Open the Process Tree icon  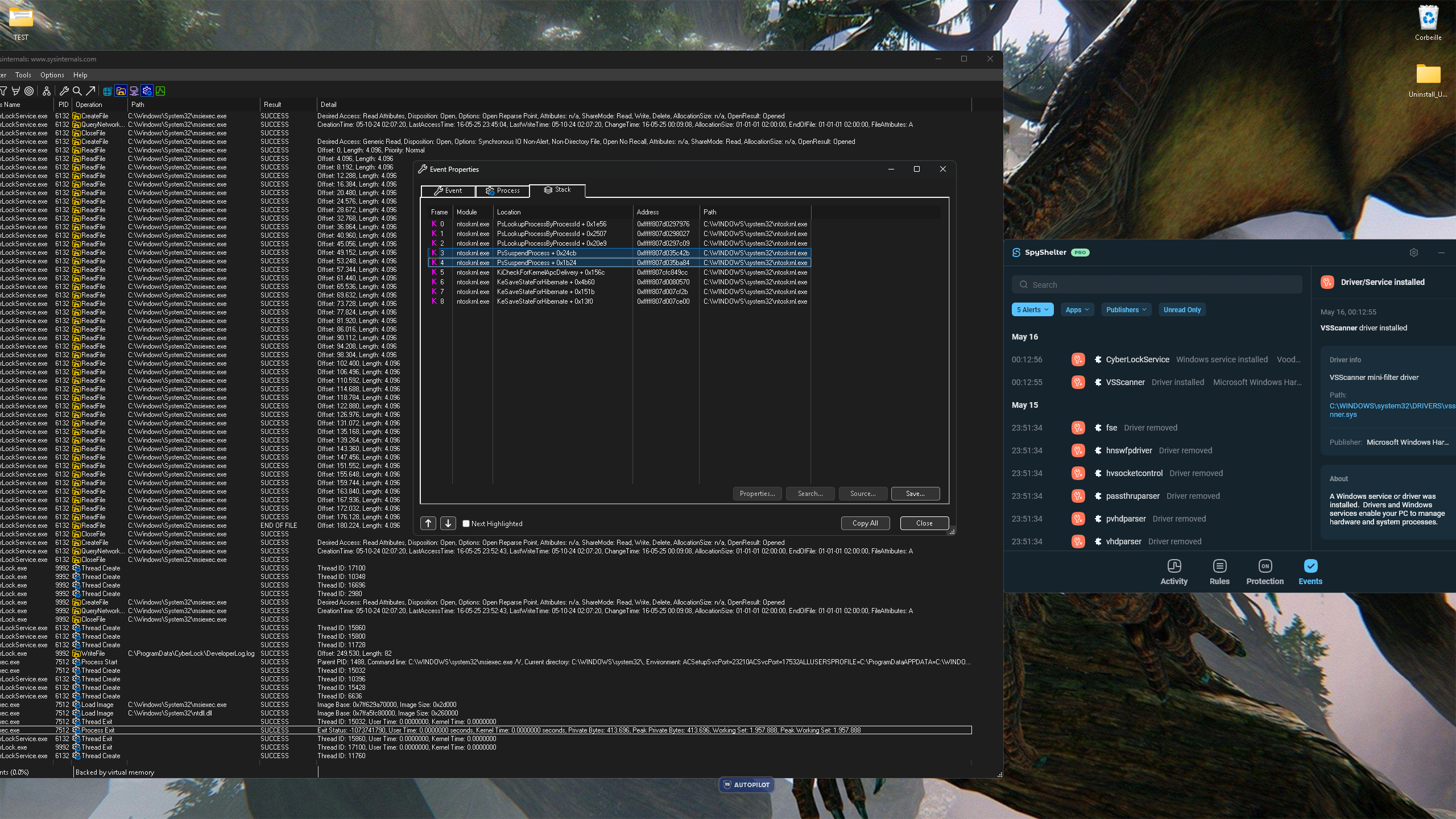47,91
